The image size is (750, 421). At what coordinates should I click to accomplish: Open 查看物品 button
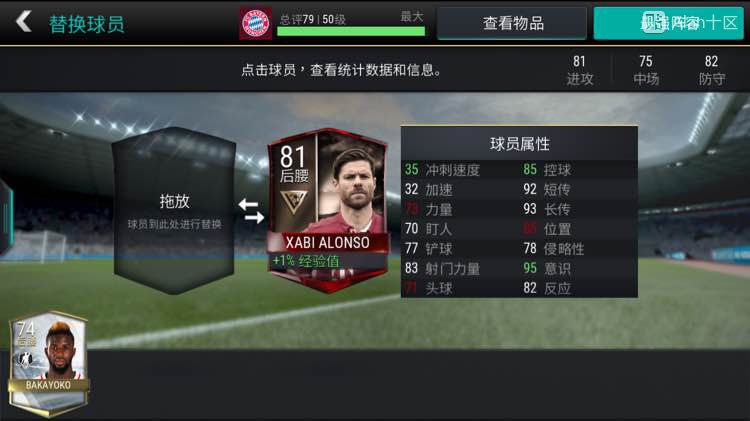[512, 23]
